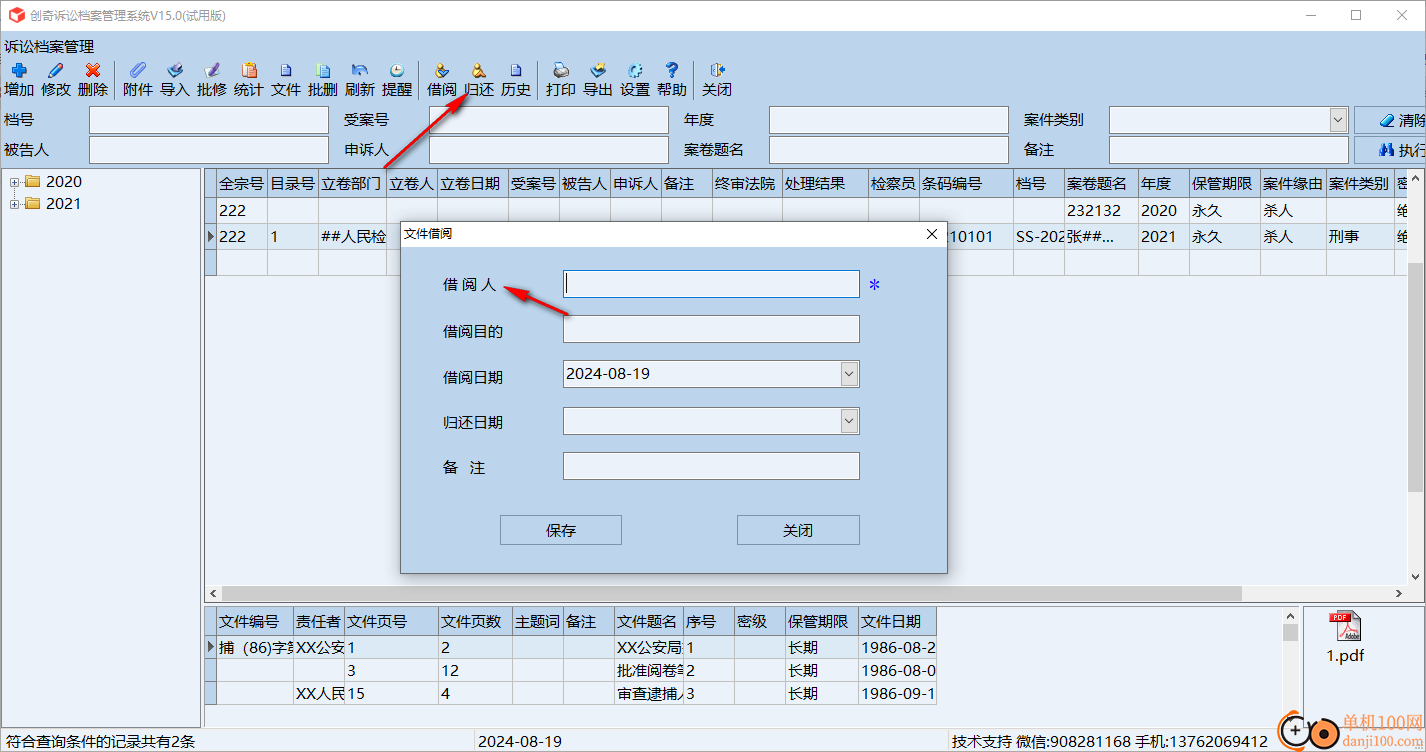Open the 归还日期 date dropdown
Viewport: 1426px width, 752px height.
(849, 421)
